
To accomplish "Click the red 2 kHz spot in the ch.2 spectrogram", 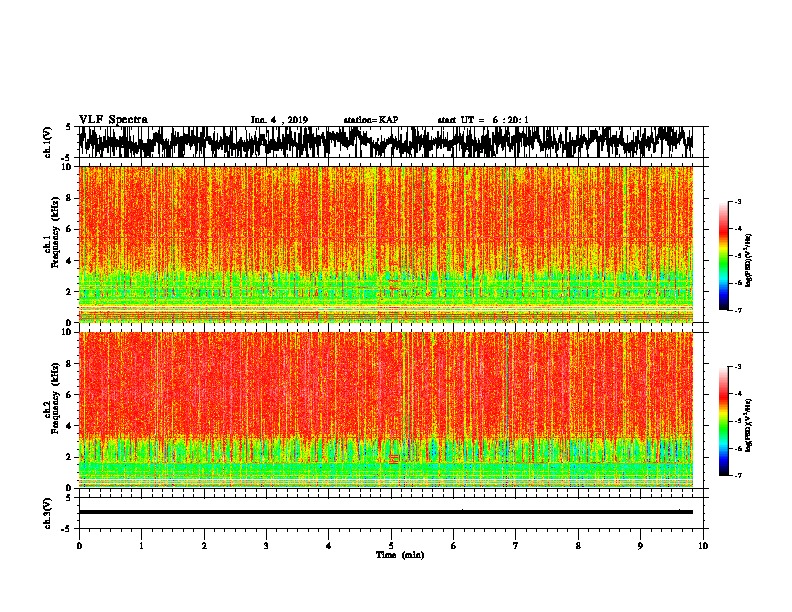I will [x=394, y=458].
